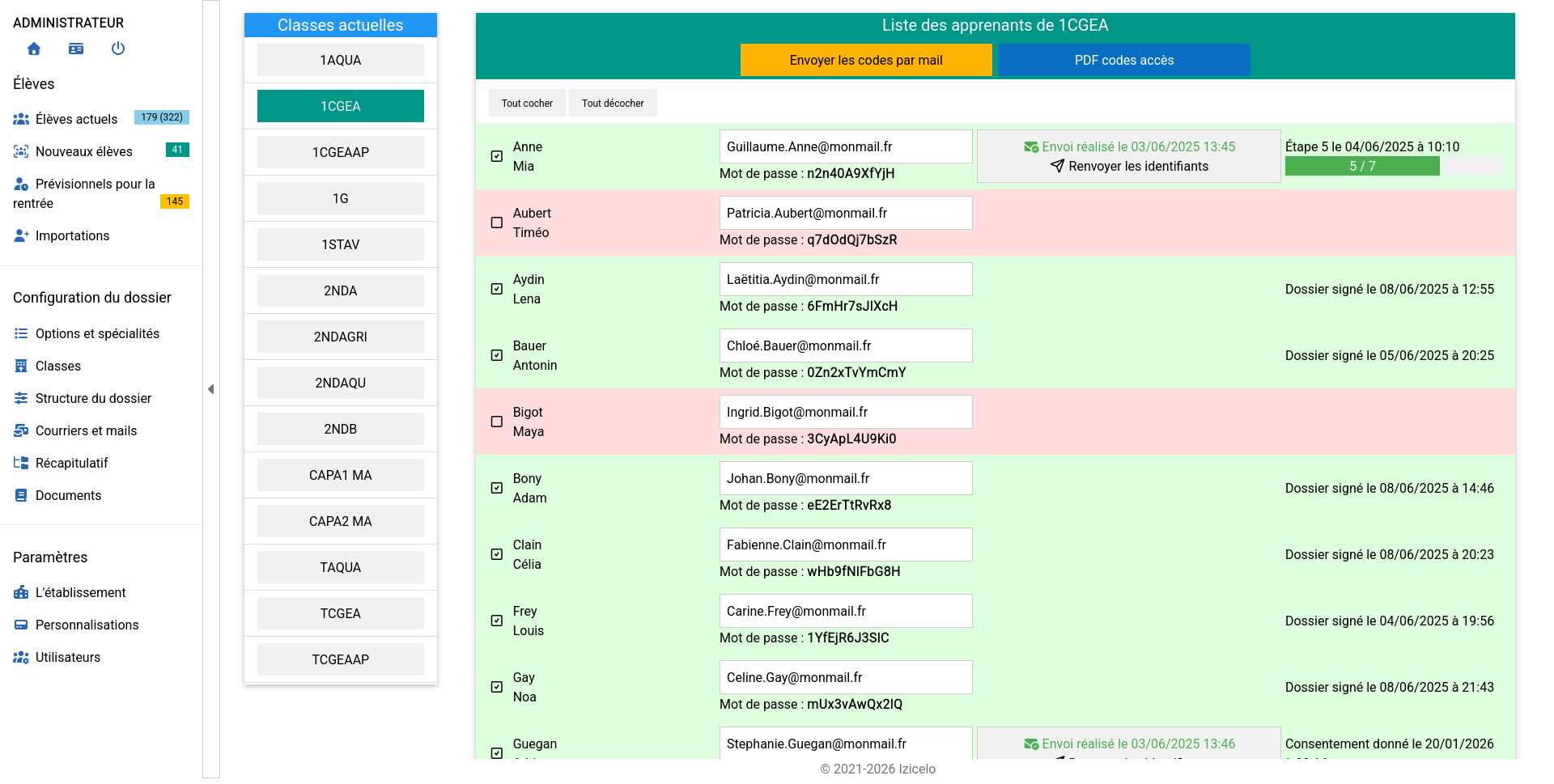The width and height of the screenshot is (1554, 784).
Task: Check the checkbox for Aubert Timéo
Action: pos(497,222)
